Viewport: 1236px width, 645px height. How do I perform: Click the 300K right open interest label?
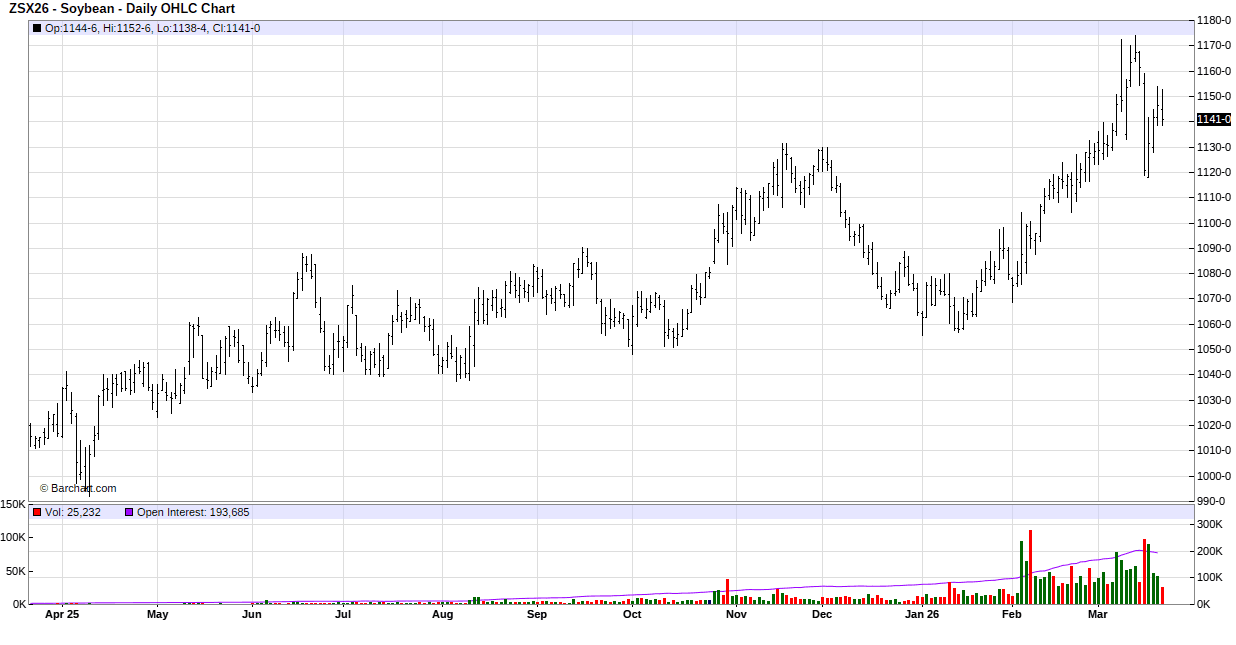tap(1211, 524)
